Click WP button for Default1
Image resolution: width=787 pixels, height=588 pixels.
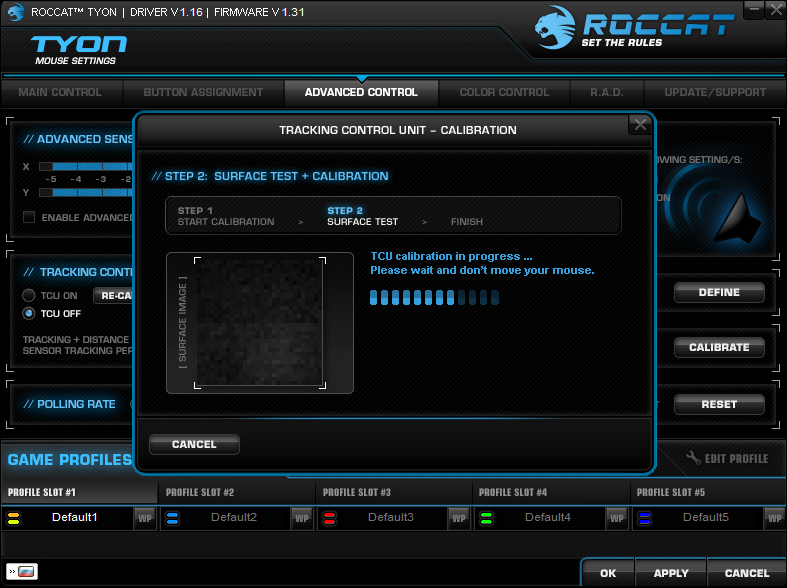(x=145, y=518)
